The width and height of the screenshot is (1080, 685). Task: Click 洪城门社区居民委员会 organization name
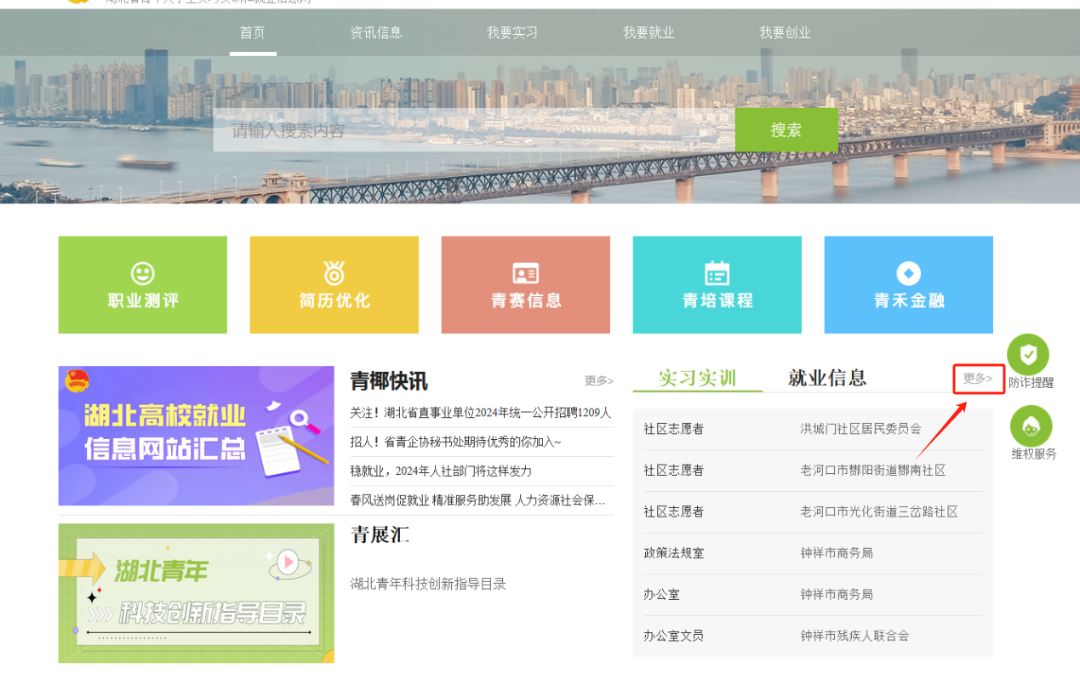click(861, 429)
